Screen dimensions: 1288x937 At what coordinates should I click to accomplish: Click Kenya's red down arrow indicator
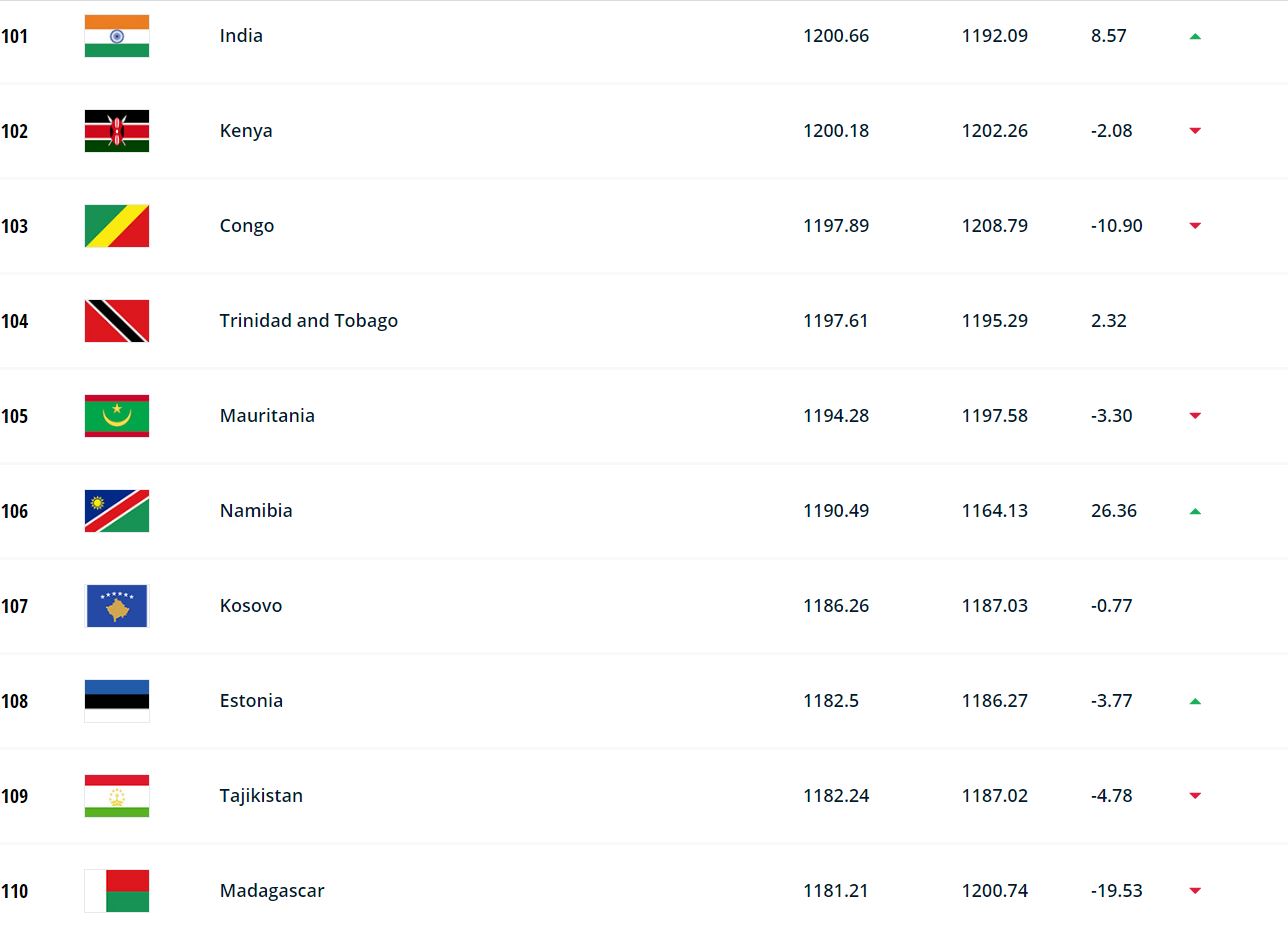tap(1195, 131)
